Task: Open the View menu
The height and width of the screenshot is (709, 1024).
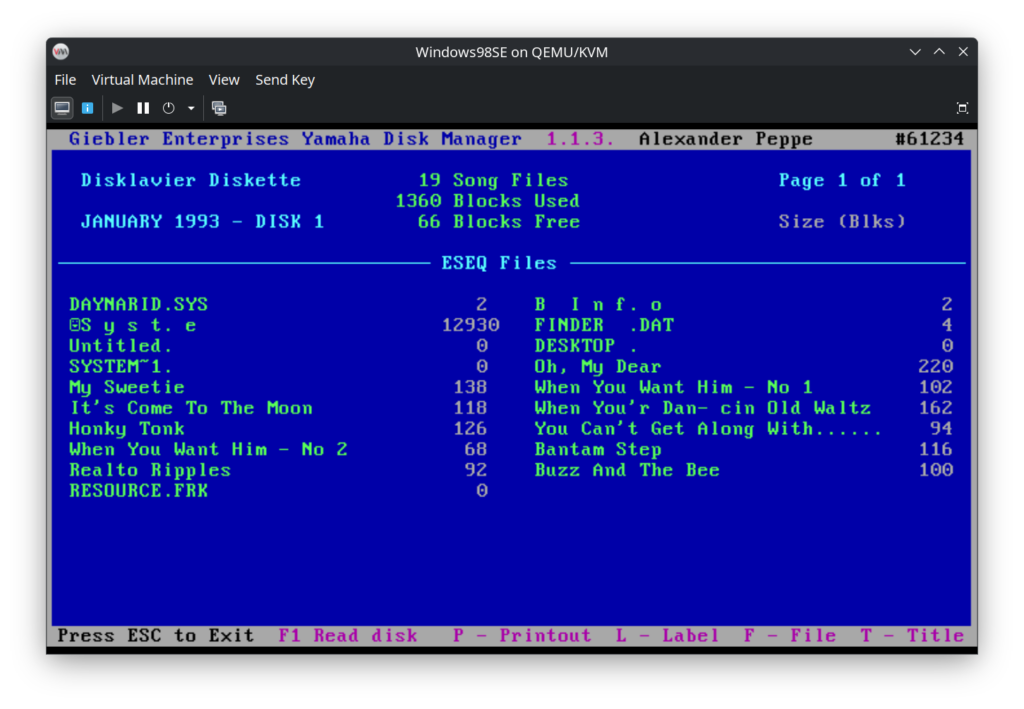Action: [x=224, y=79]
